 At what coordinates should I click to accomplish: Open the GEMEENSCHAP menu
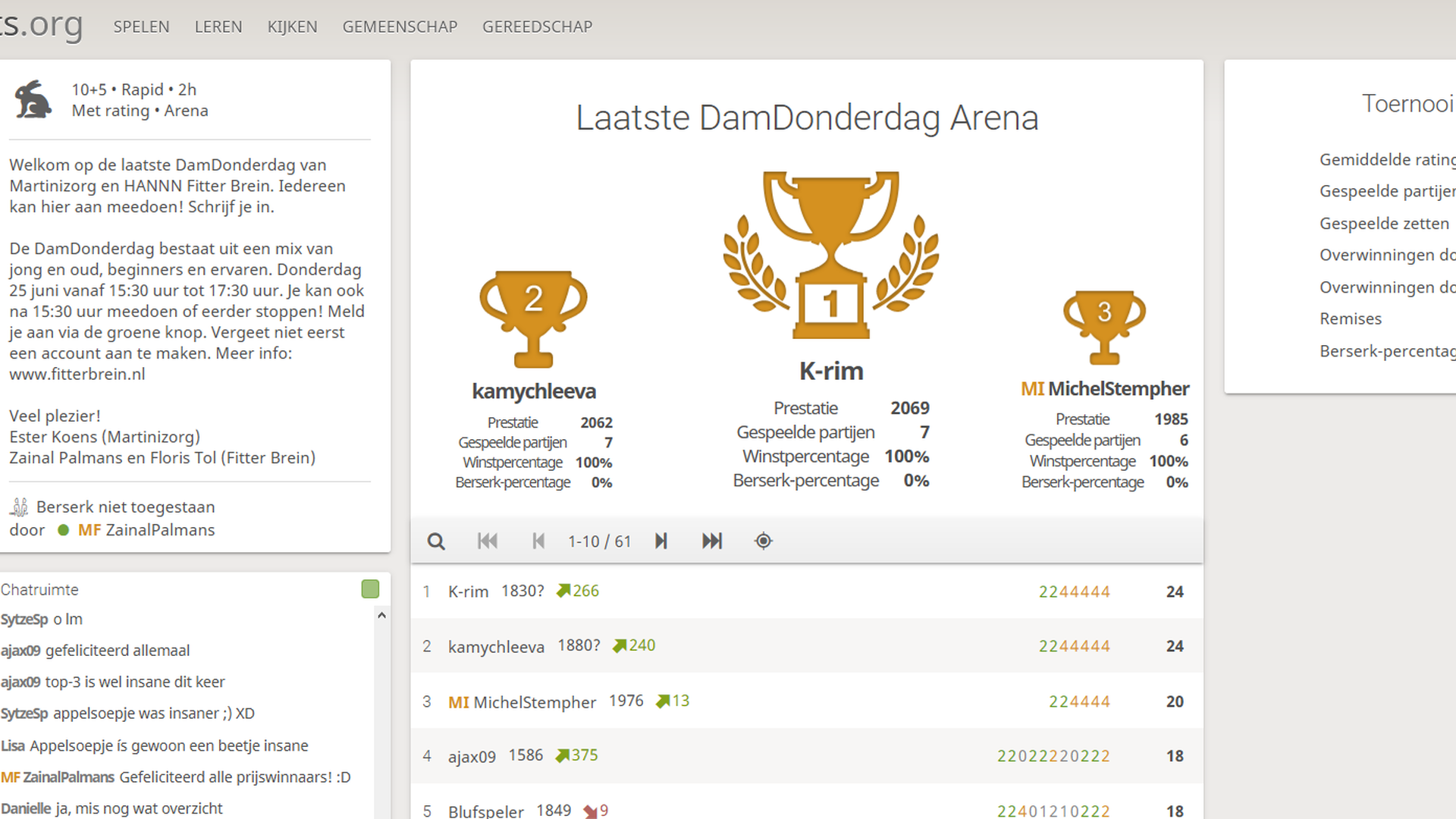400,27
